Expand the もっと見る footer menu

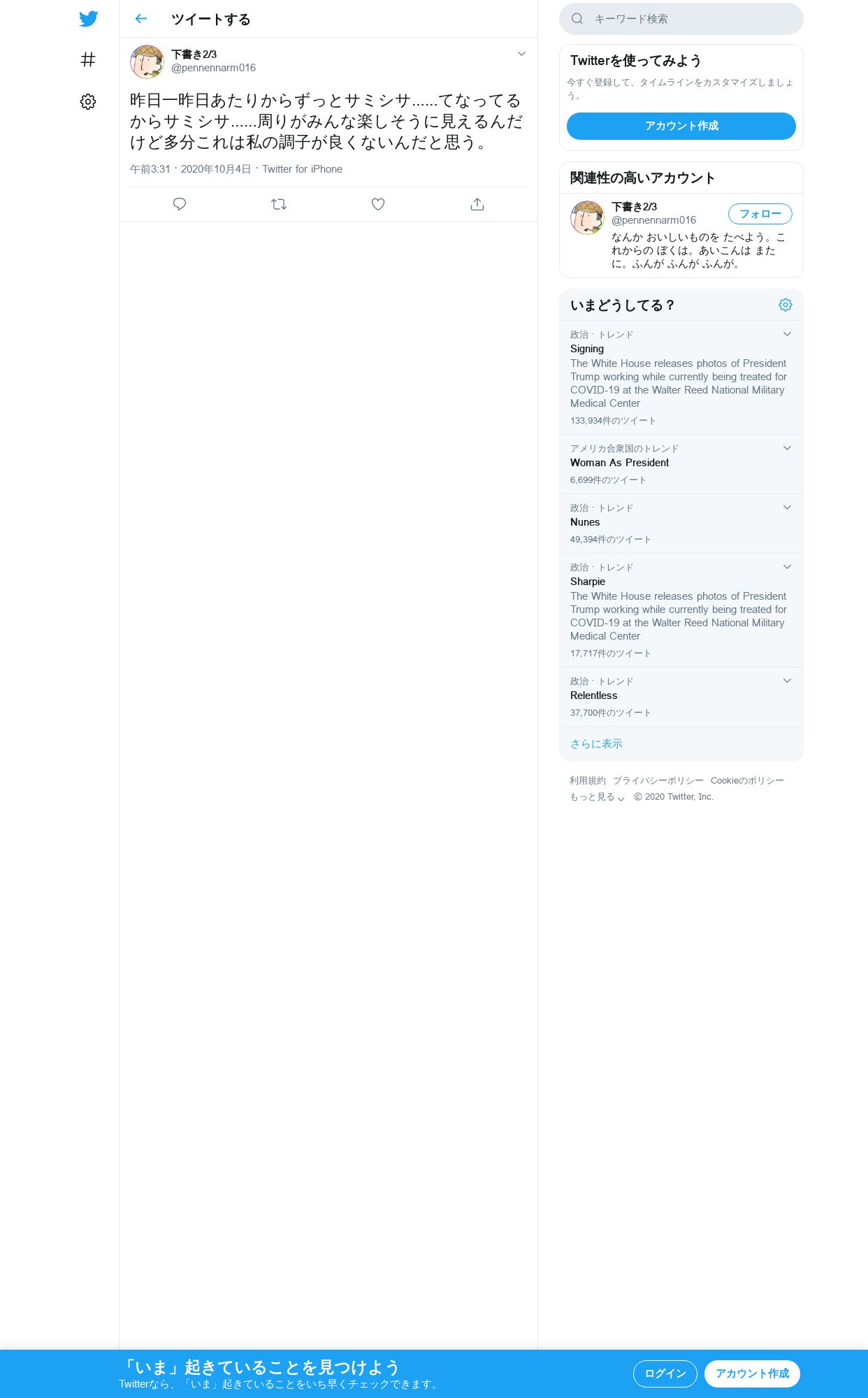tap(598, 797)
